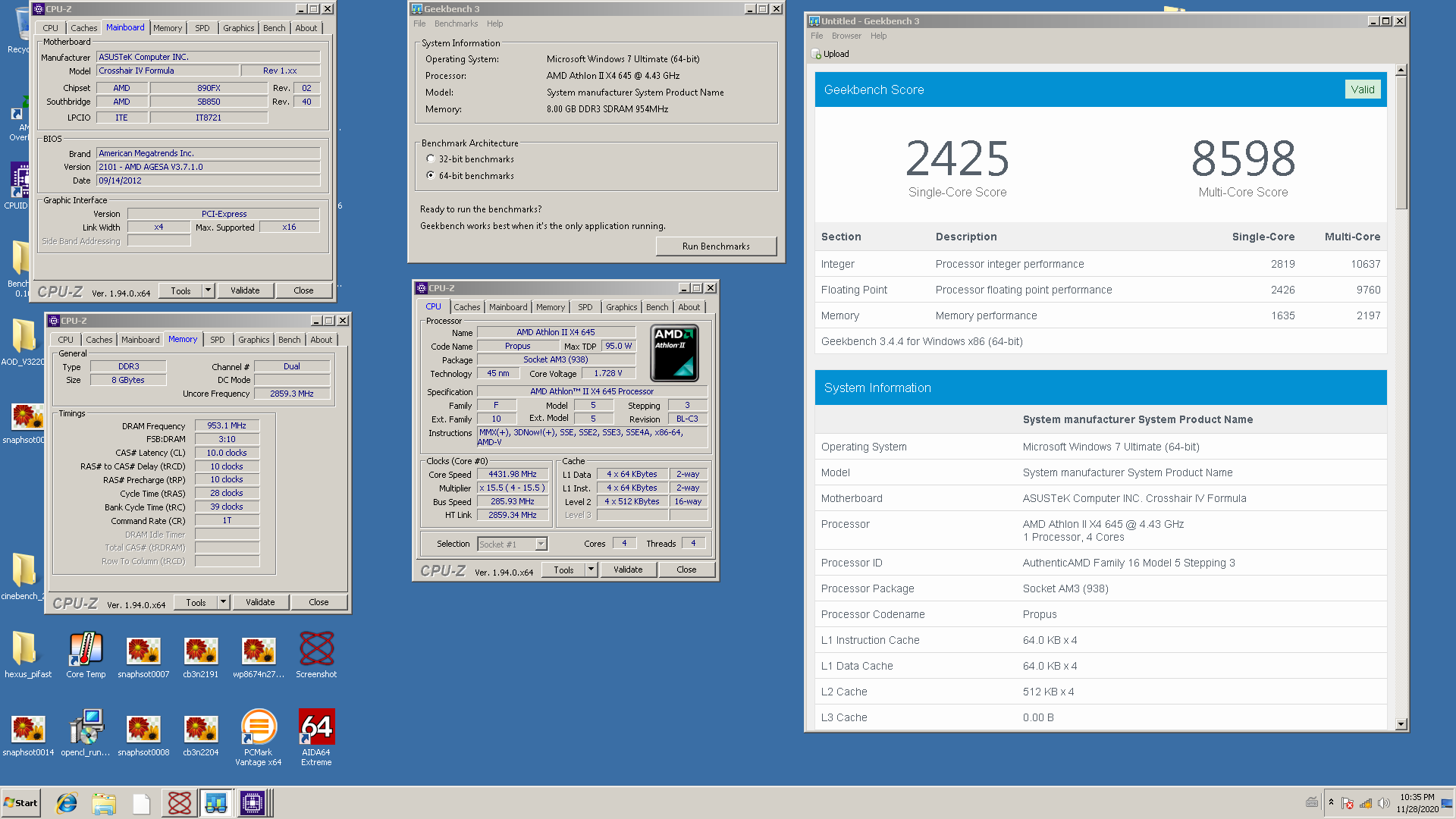This screenshot has width=1456, height=819.
Task: Open File menu in Geekbench results window
Action: click(x=817, y=36)
